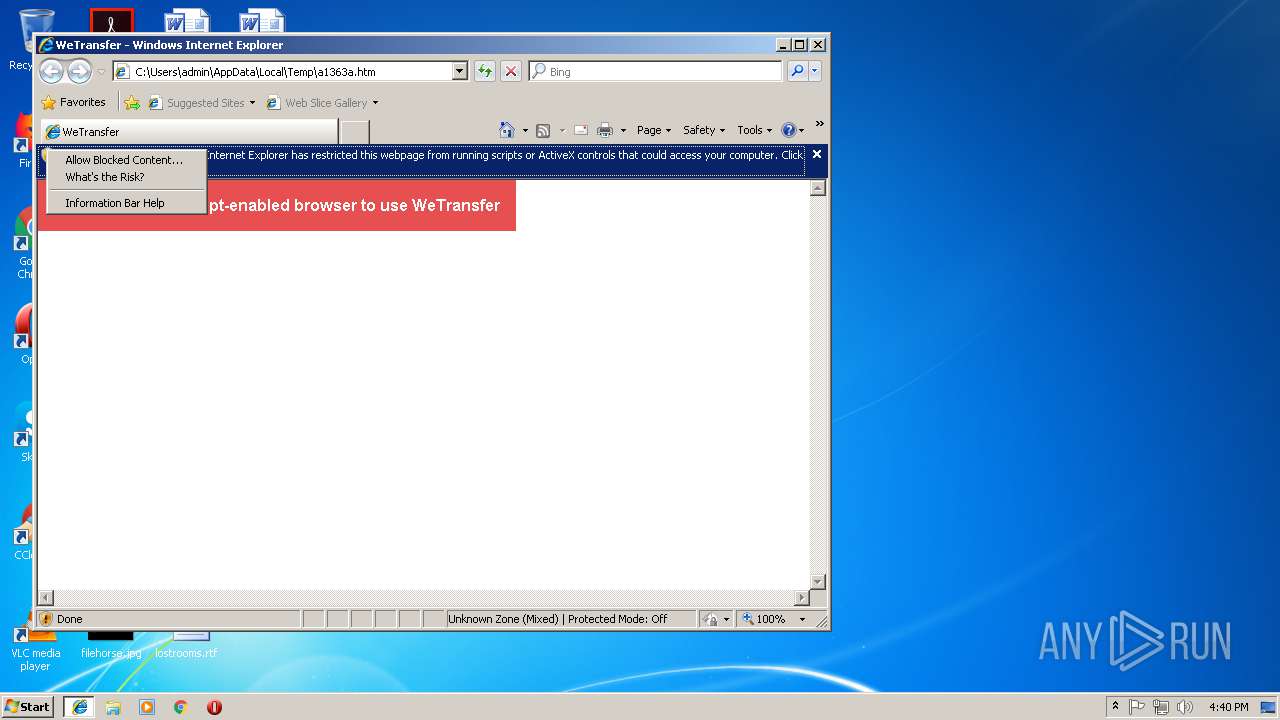Viewport: 1280px width, 720px height.
Task: Open the search provider dropdown arrow
Action: pos(815,71)
